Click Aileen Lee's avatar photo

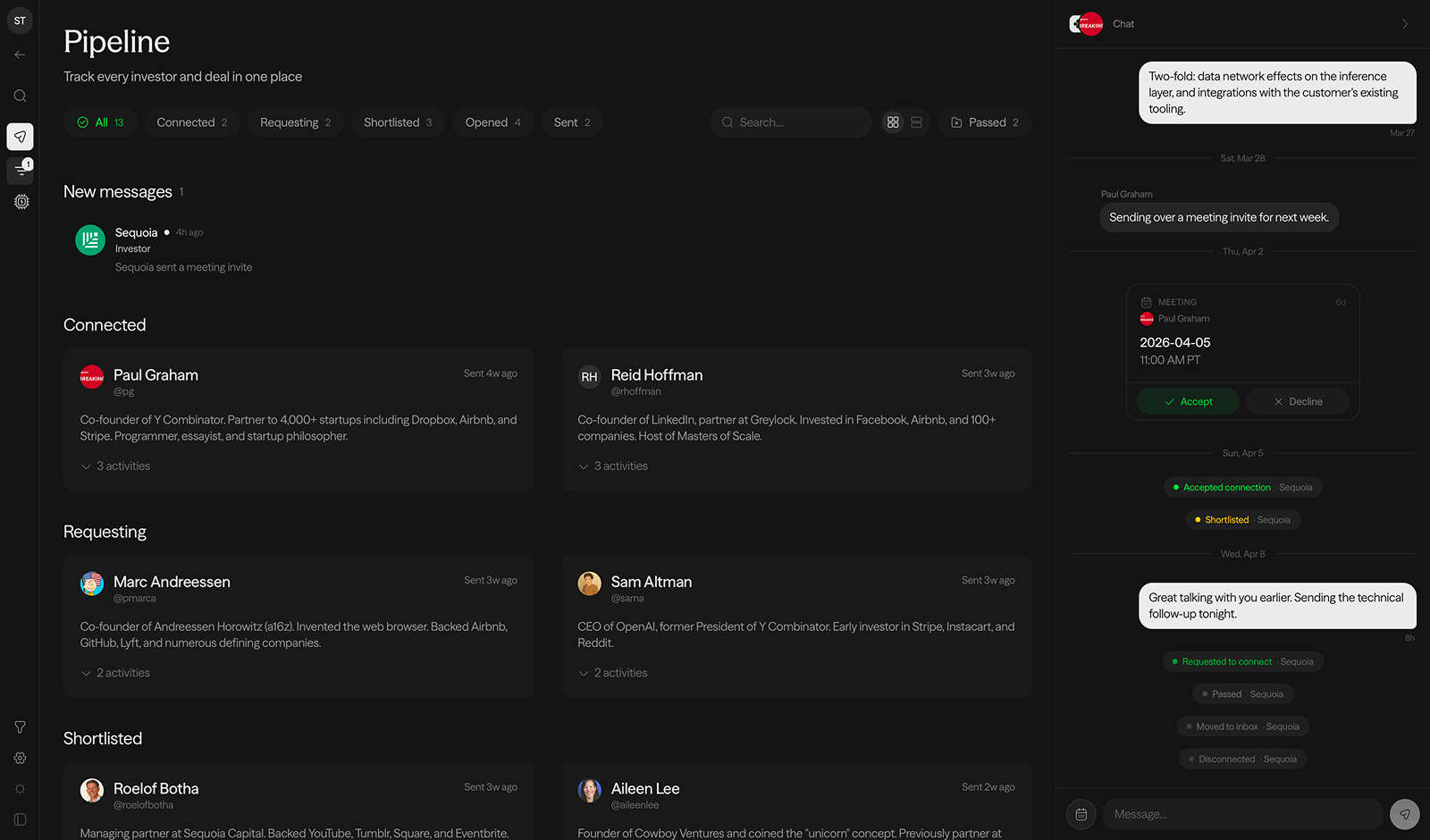589,790
